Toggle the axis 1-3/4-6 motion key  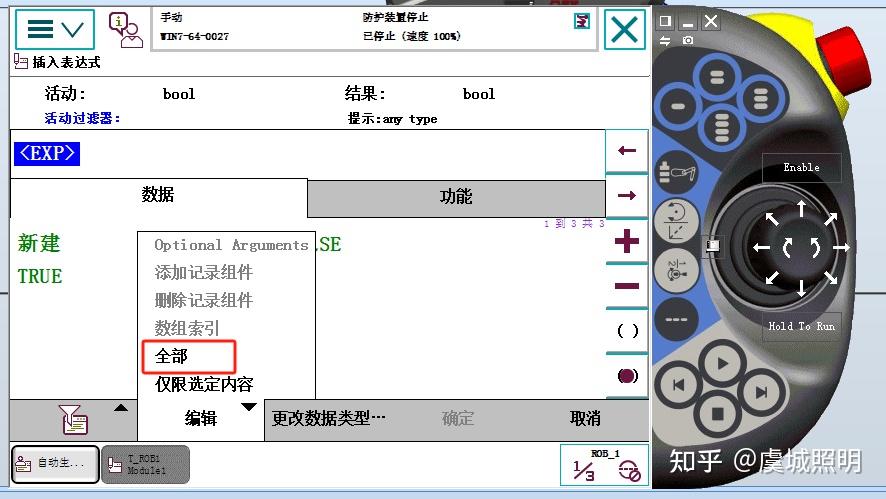tap(676, 270)
